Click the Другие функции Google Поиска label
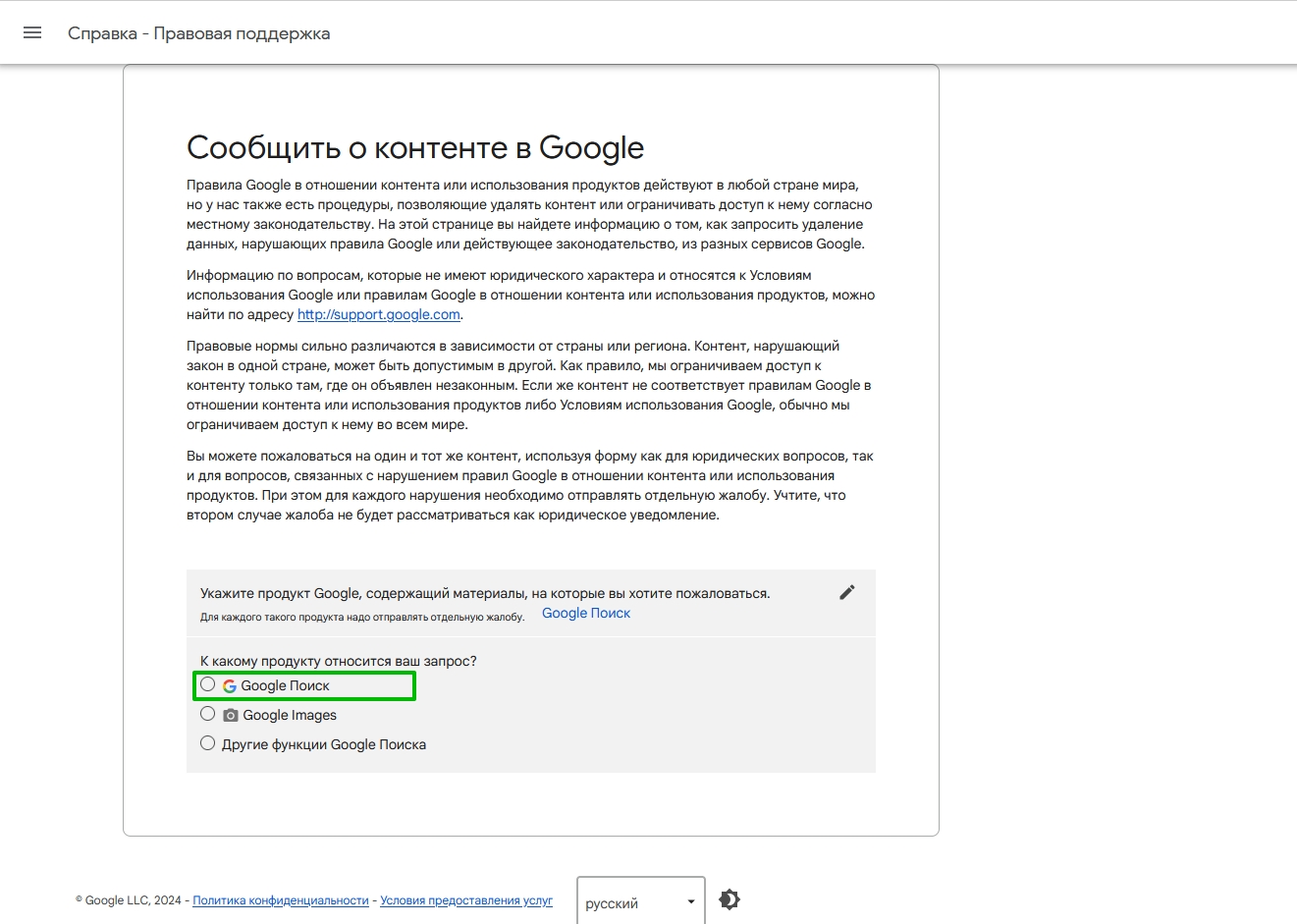 pyautogui.click(x=324, y=744)
